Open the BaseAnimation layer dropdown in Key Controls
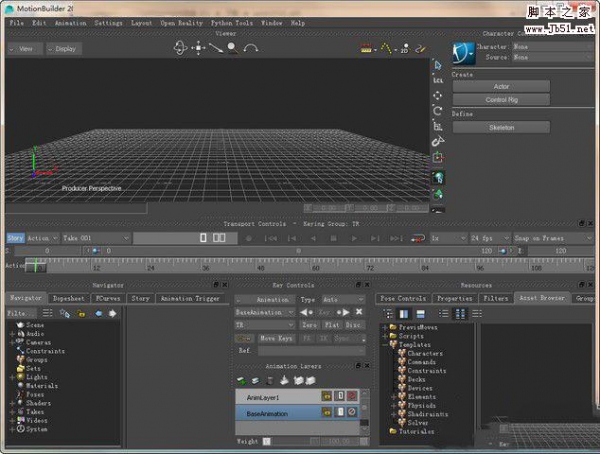The image size is (600, 454). coord(265,312)
